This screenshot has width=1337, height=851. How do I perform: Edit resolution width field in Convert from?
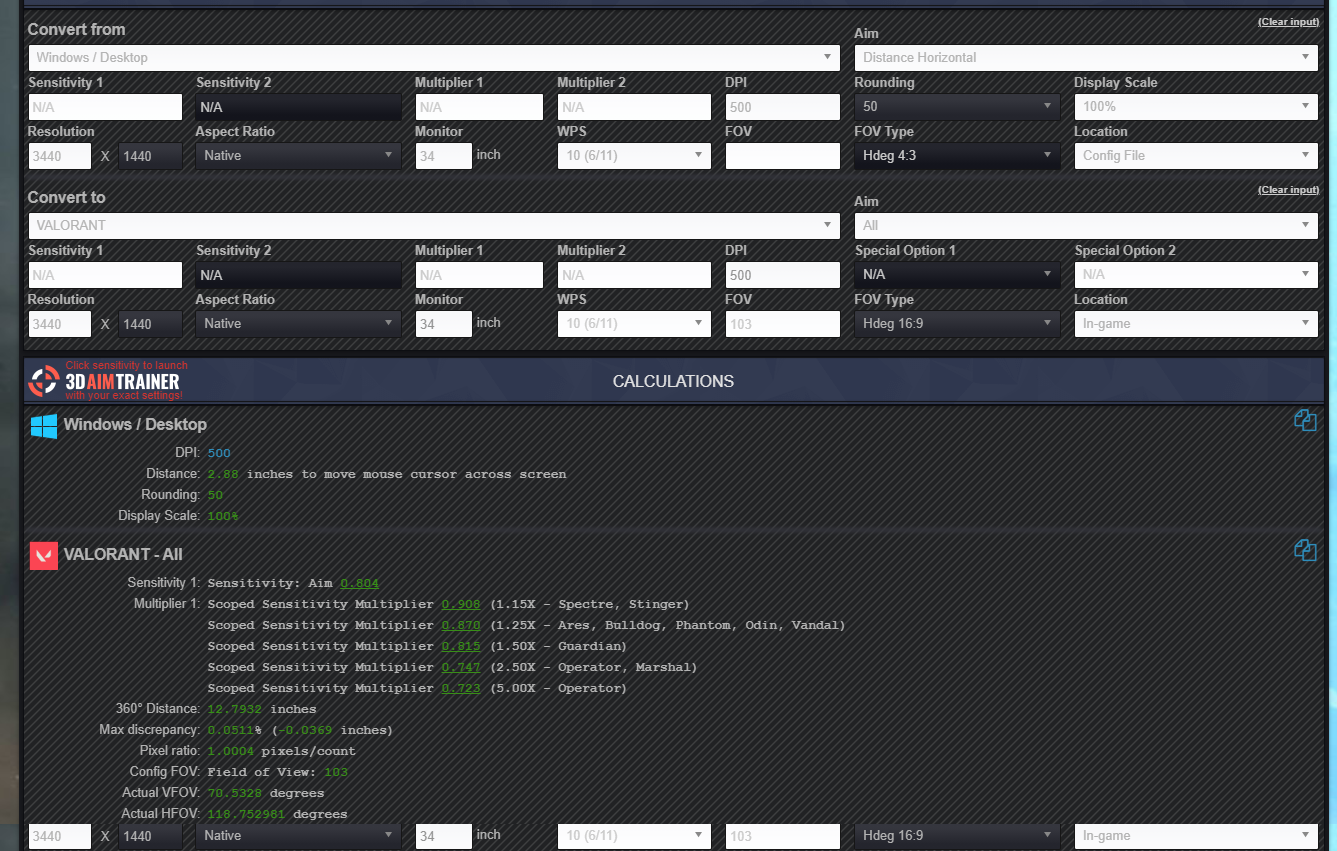coord(60,156)
